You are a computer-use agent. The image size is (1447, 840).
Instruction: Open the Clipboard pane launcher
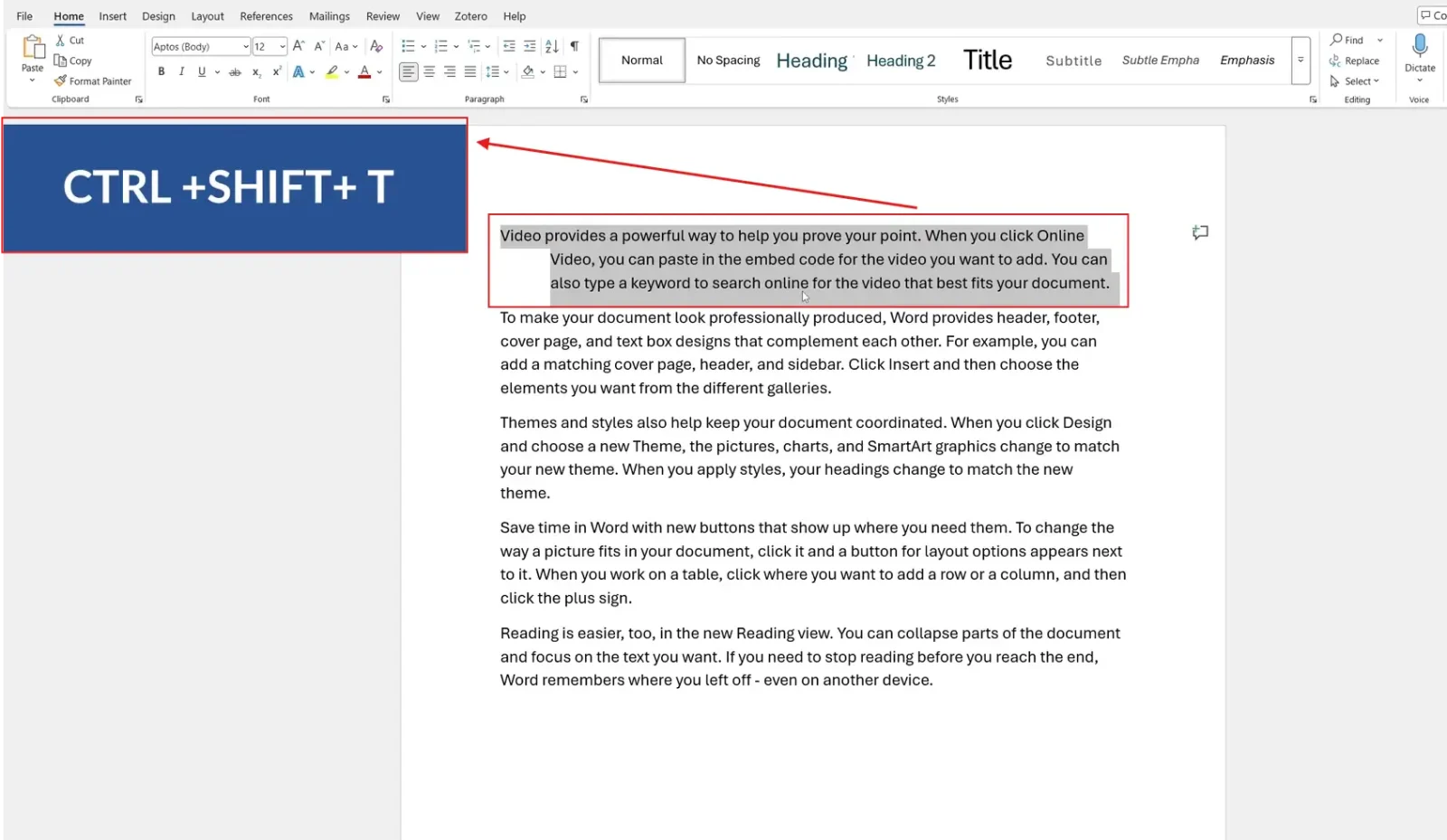coord(139,99)
